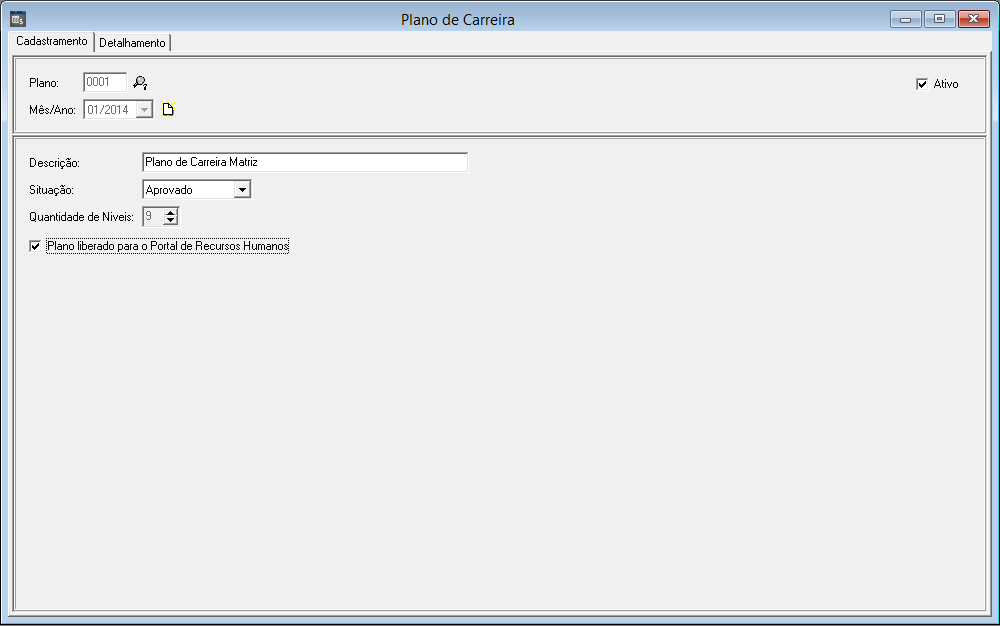Click the Plano search magnifier icon
1000x626 pixels.
click(140, 83)
